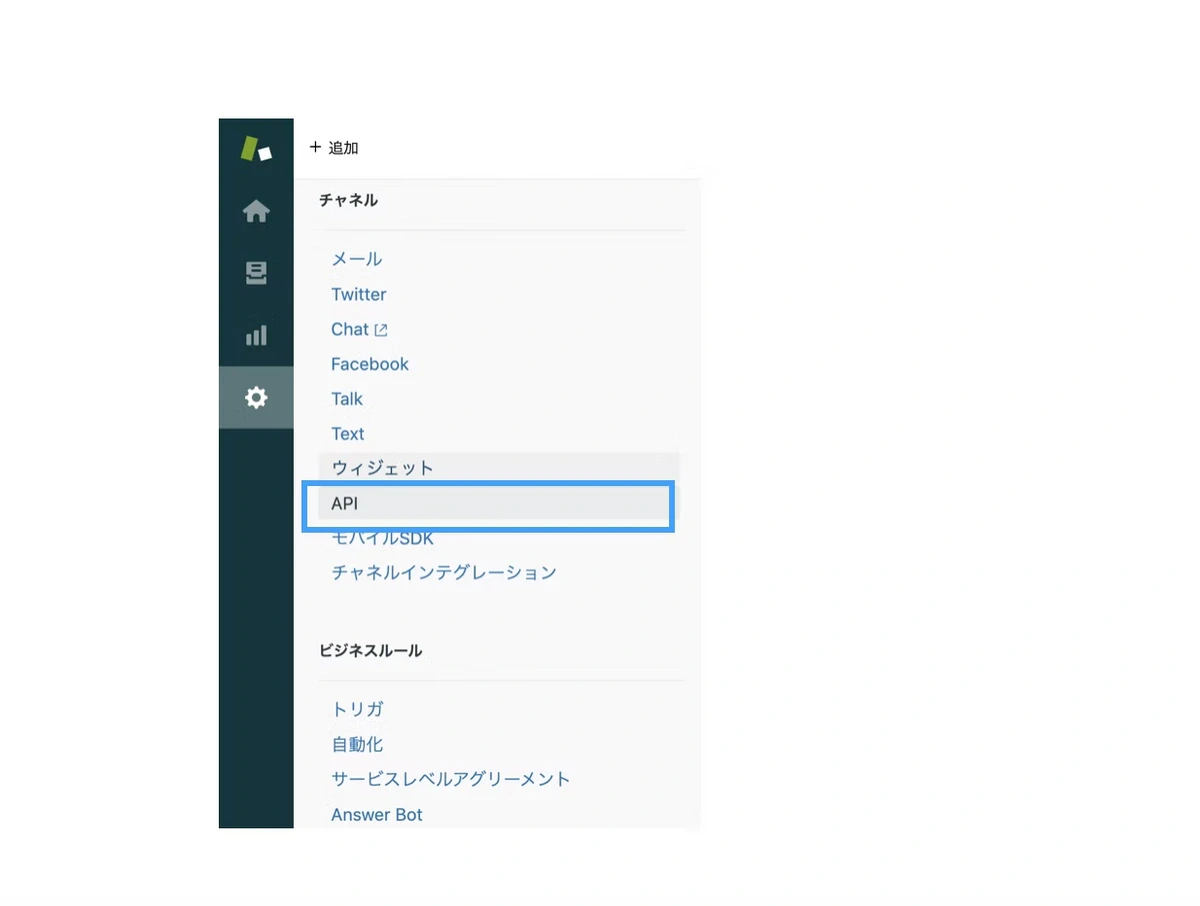The image size is (1200, 906).
Task: Open the Facebook channel link
Action: 370,364
